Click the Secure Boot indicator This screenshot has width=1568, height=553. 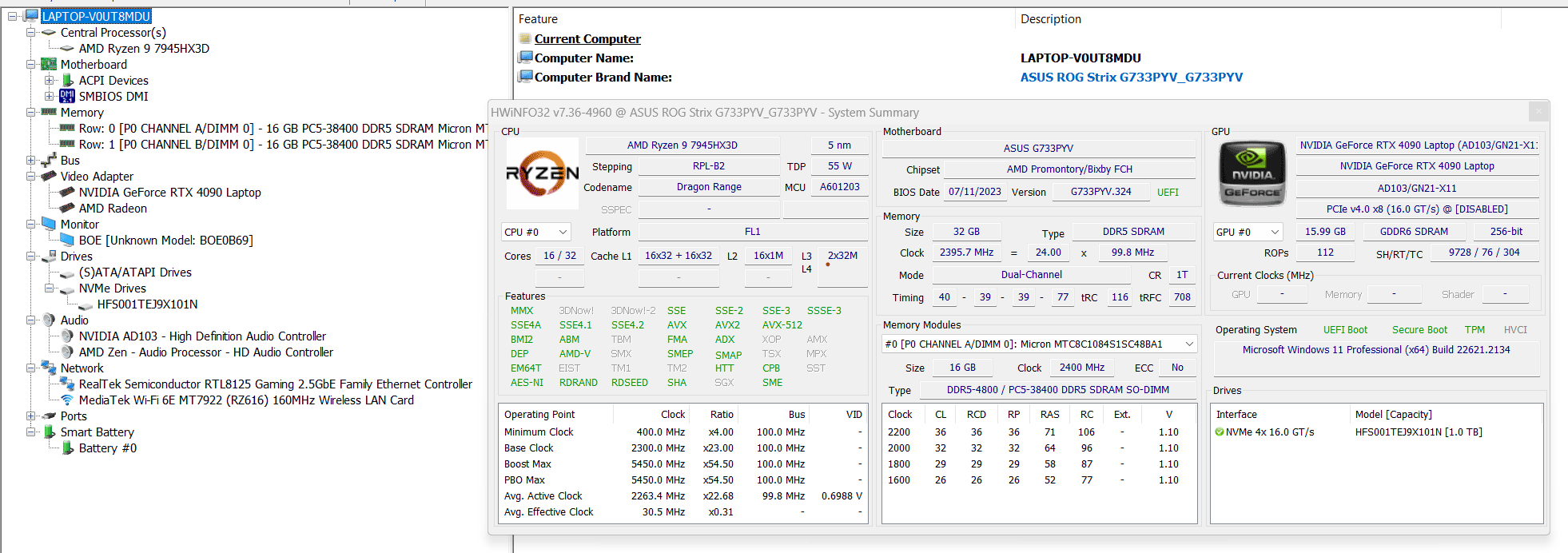click(x=1419, y=329)
